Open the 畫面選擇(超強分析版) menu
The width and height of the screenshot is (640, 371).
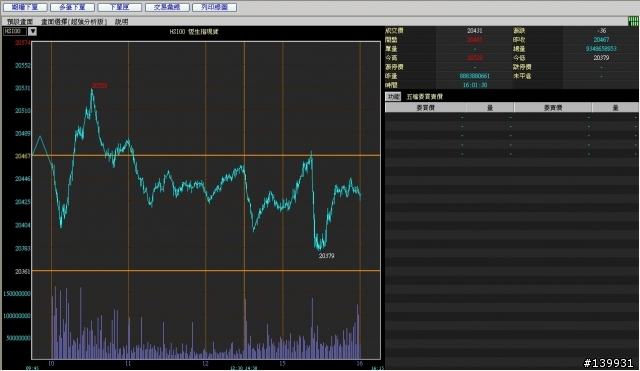[x=74, y=22]
